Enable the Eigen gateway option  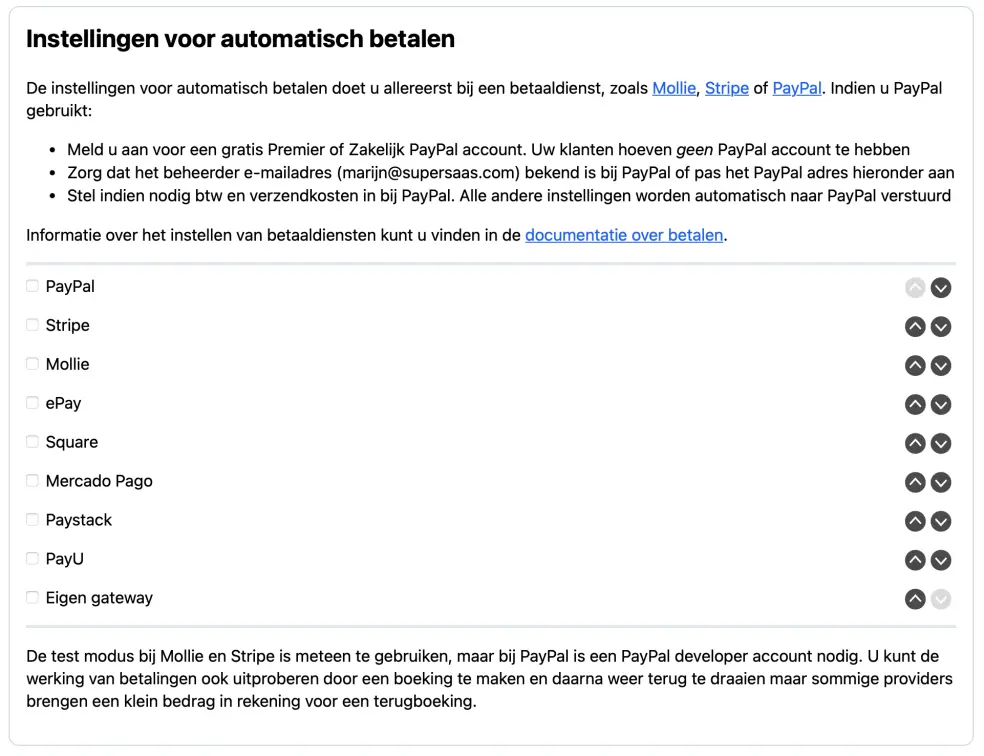(31, 597)
